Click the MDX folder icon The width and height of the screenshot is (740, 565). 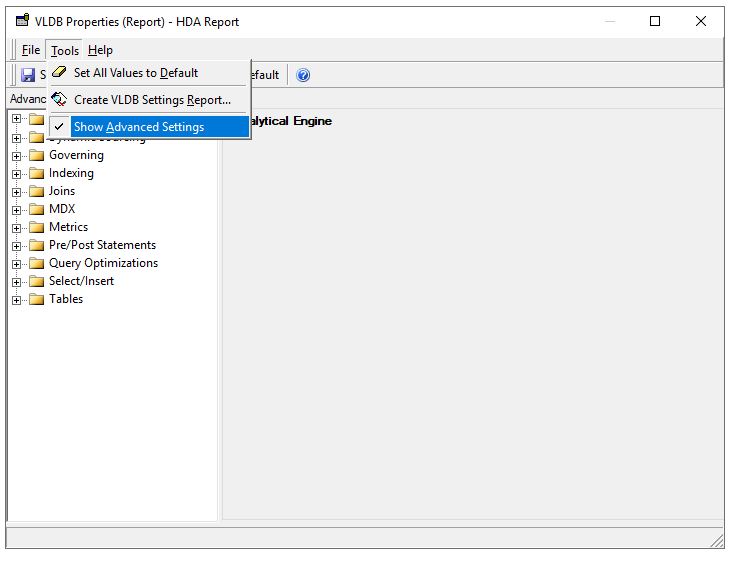(37, 209)
